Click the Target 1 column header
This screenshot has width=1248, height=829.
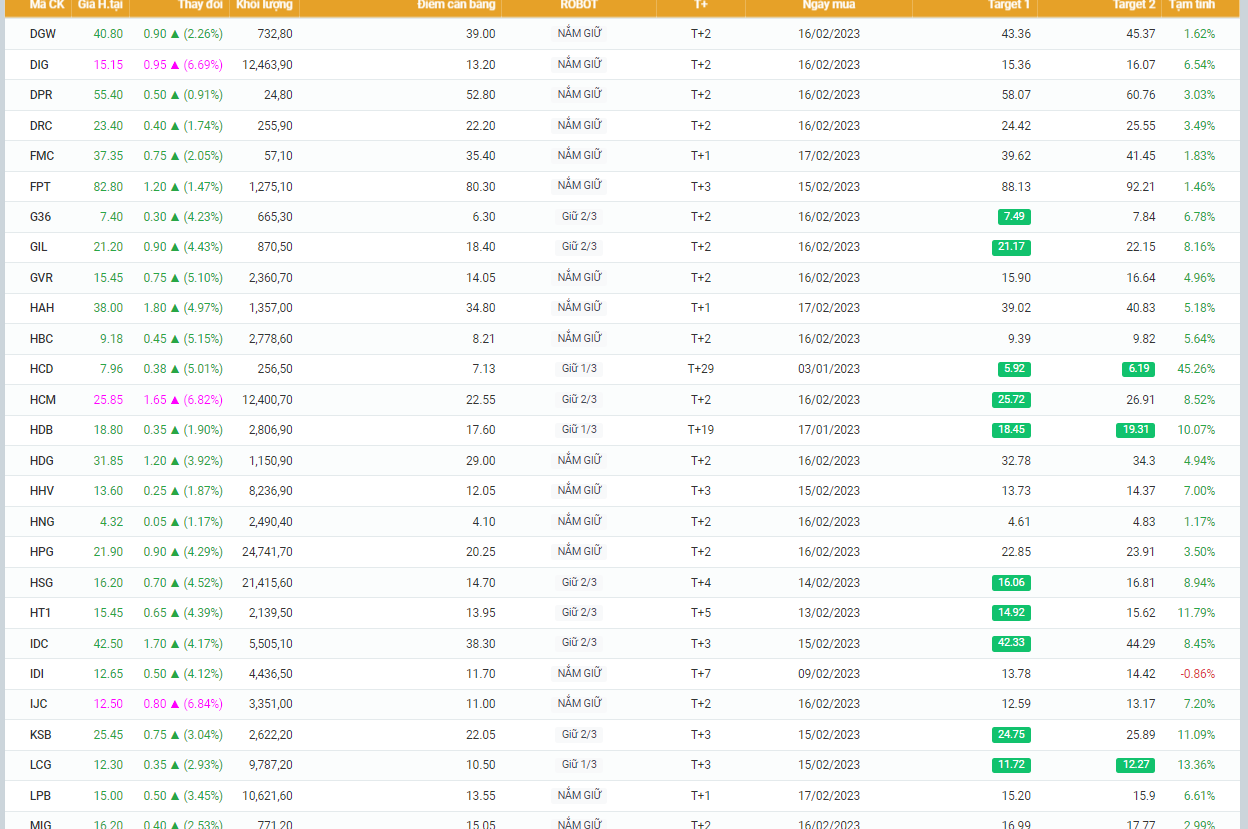(1009, 5)
